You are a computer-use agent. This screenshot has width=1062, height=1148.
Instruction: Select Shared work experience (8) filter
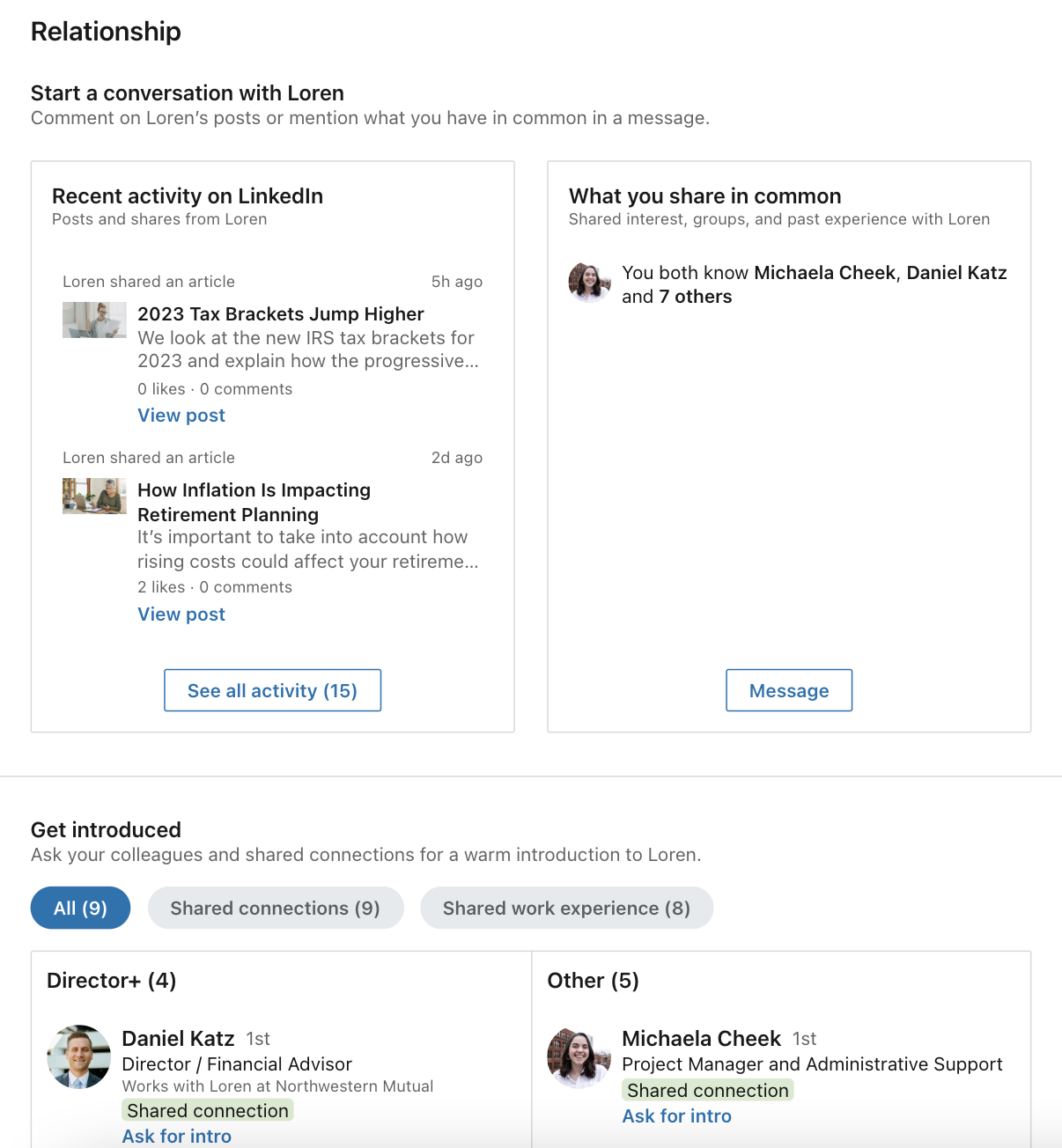click(566, 908)
